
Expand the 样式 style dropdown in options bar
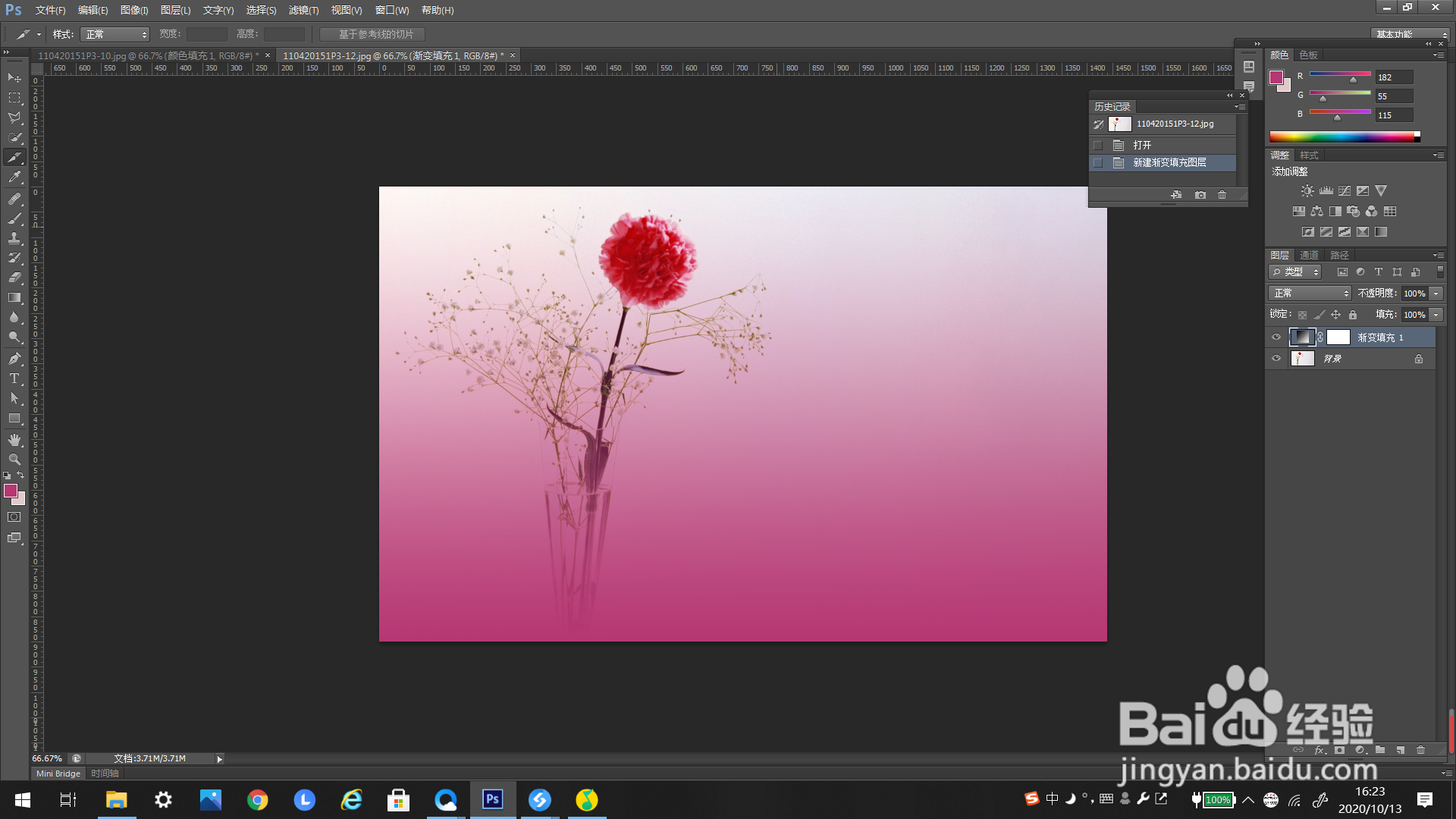tap(115, 35)
